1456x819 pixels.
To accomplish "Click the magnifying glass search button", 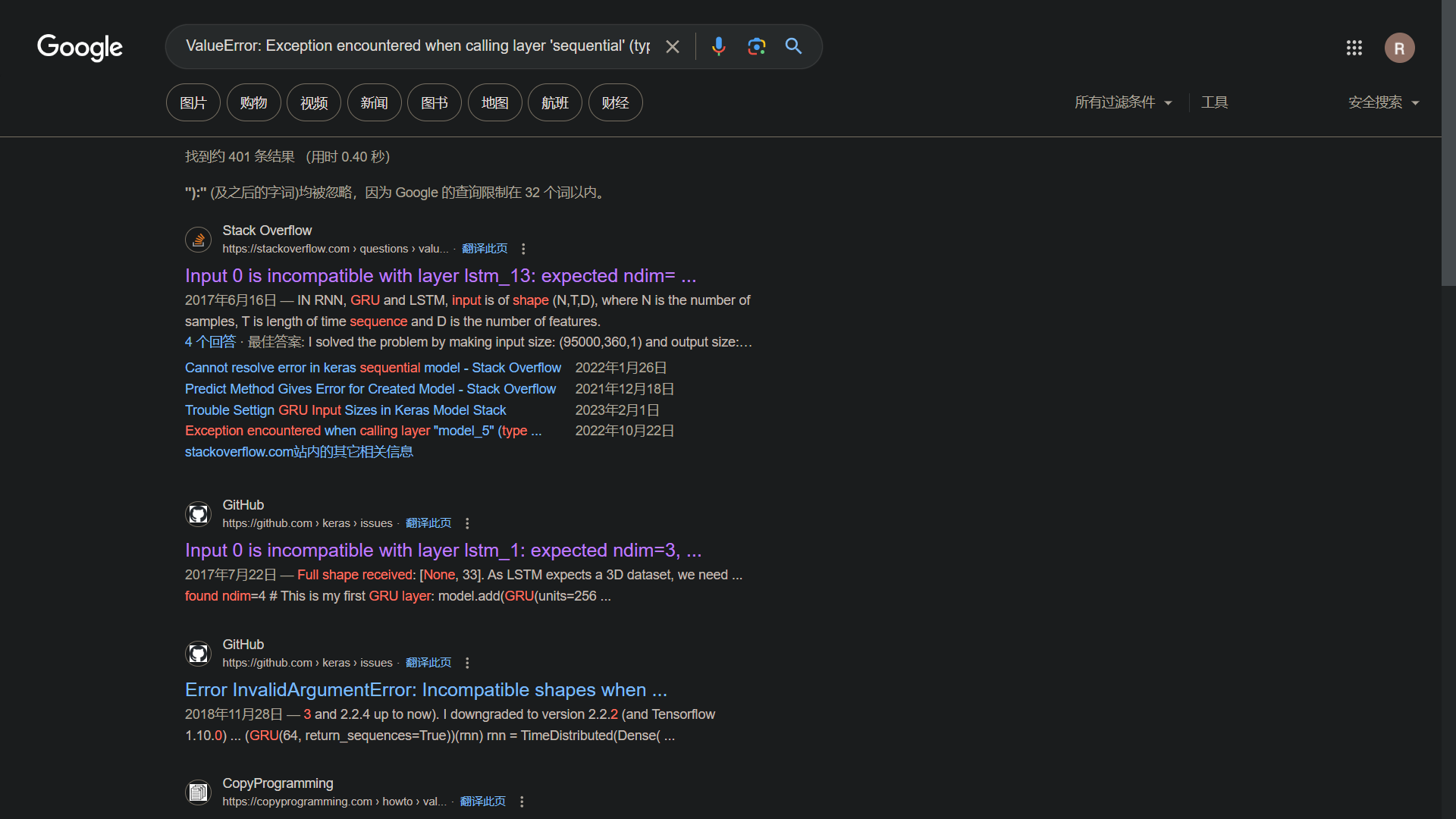I will coord(793,46).
